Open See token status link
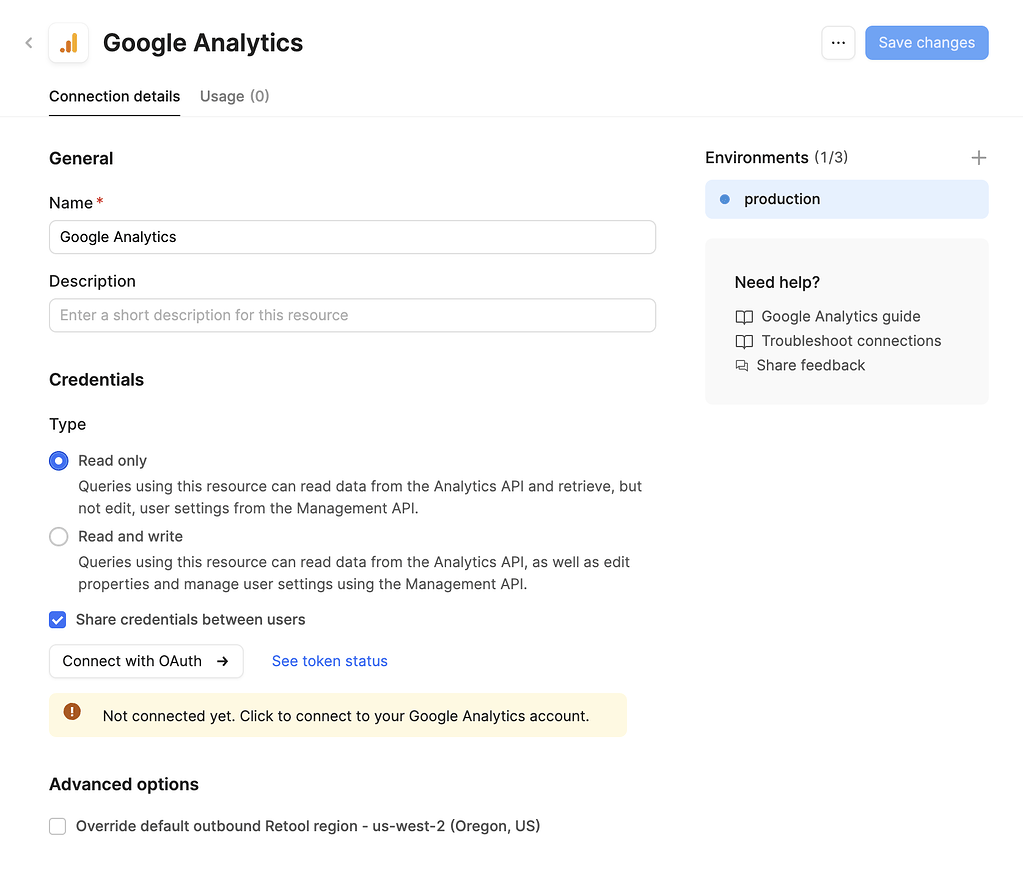 (x=329, y=661)
